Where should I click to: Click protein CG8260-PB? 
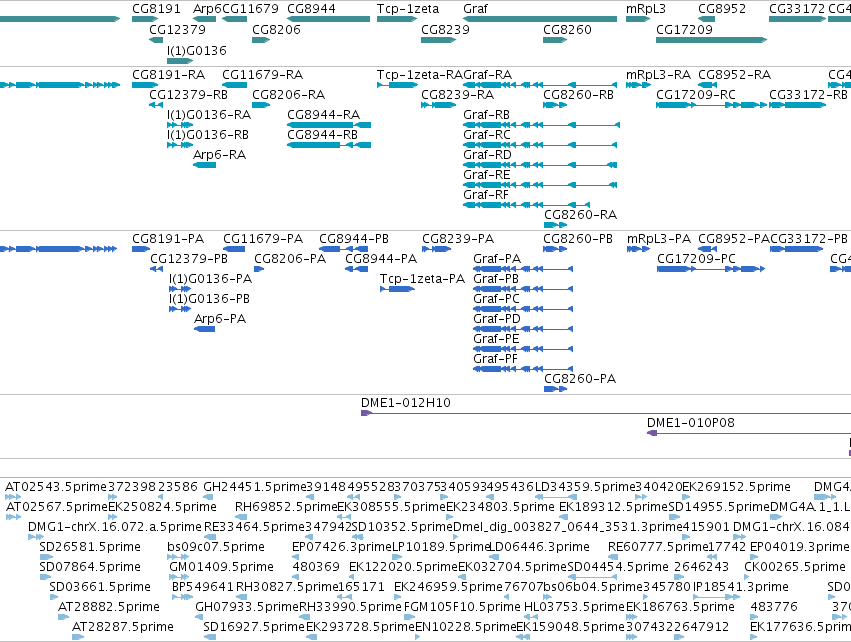(x=555, y=249)
